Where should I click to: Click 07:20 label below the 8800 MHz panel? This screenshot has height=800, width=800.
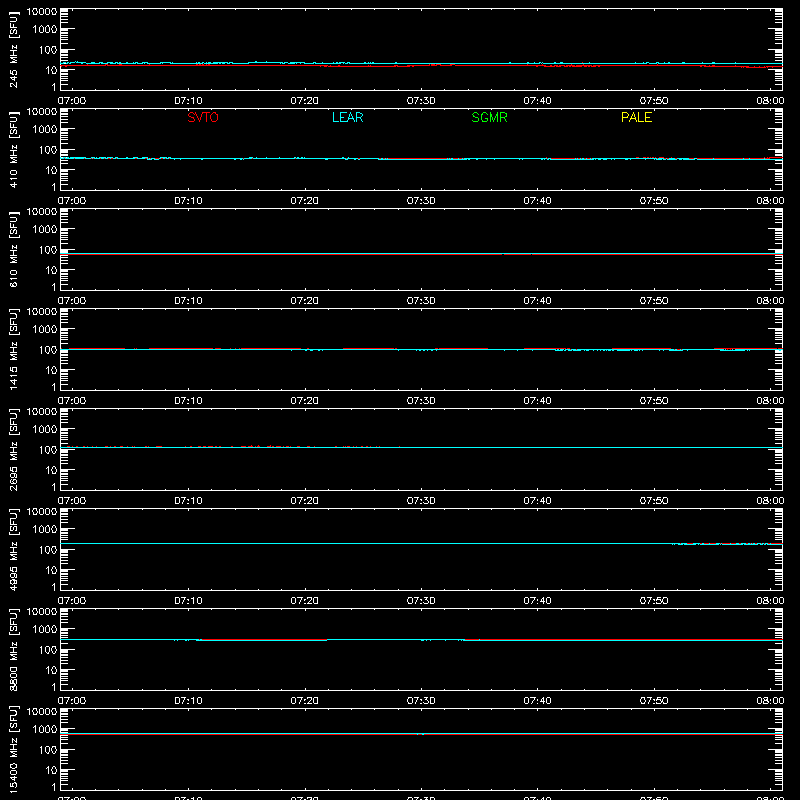coord(305,701)
